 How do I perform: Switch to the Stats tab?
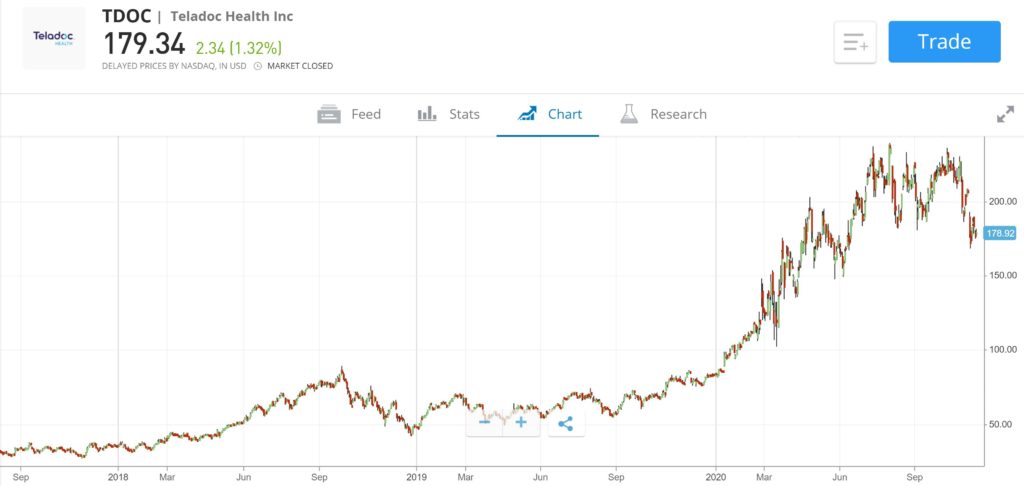[x=448, y=114]
